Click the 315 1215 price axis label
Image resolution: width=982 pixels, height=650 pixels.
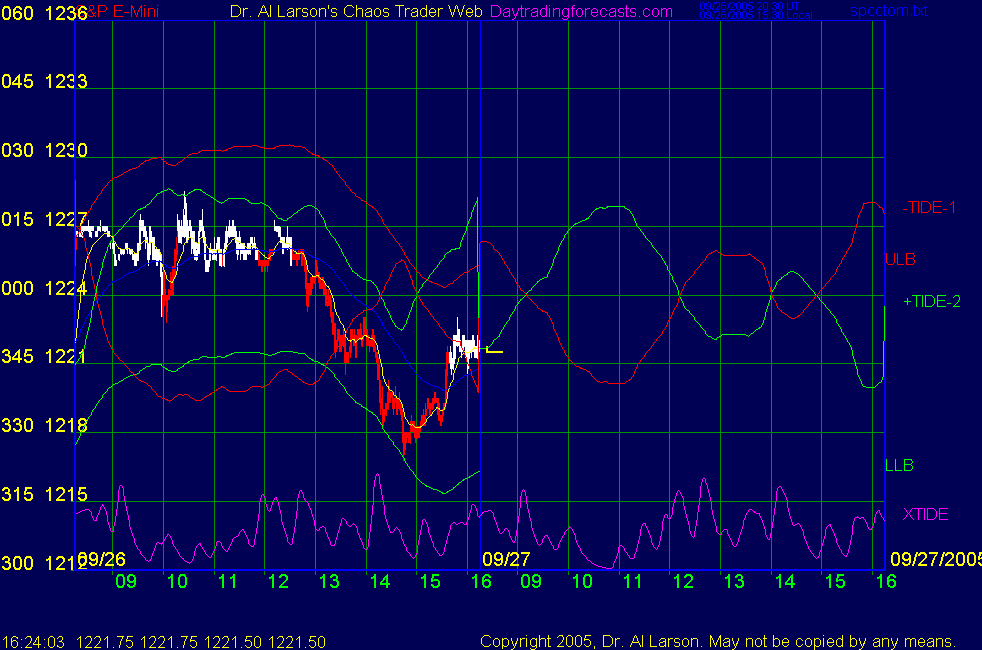(44, 494)
